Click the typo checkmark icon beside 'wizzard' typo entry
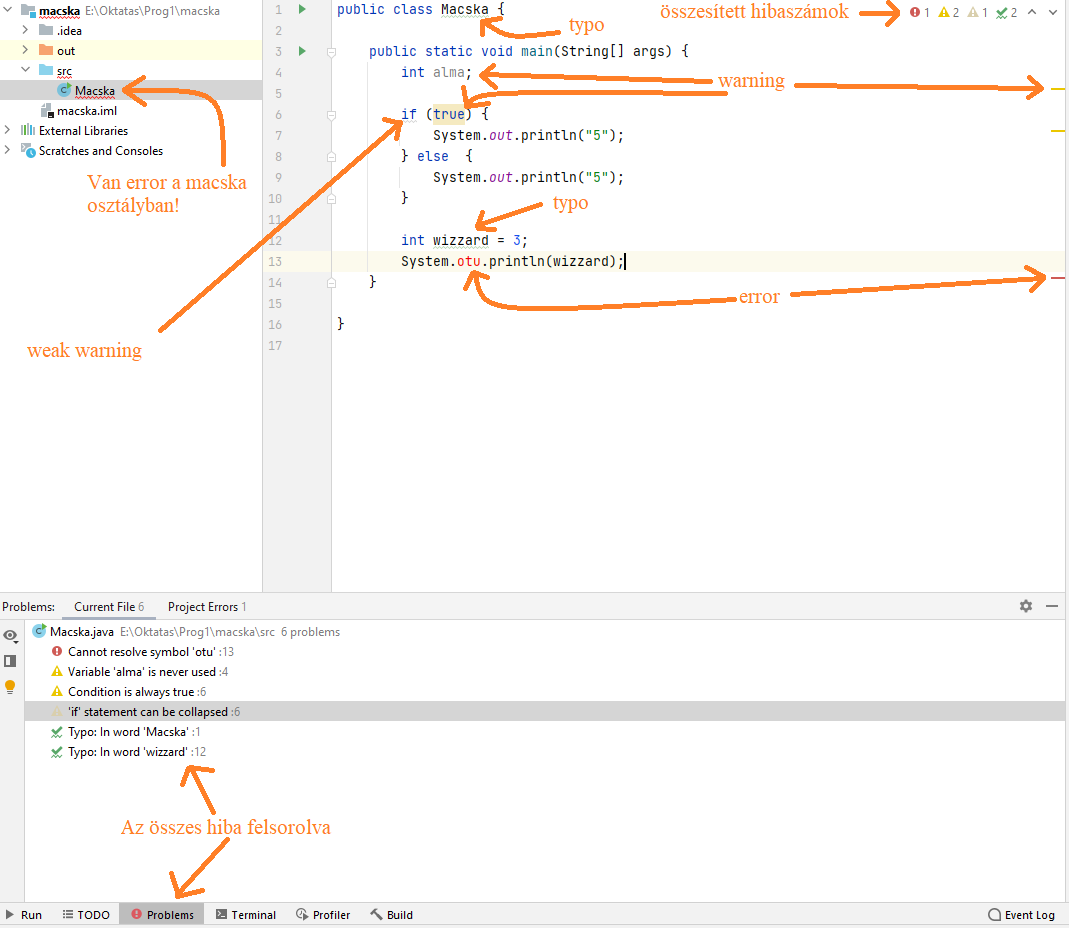The image size is (1069, 928). click(x=57, y=752)
